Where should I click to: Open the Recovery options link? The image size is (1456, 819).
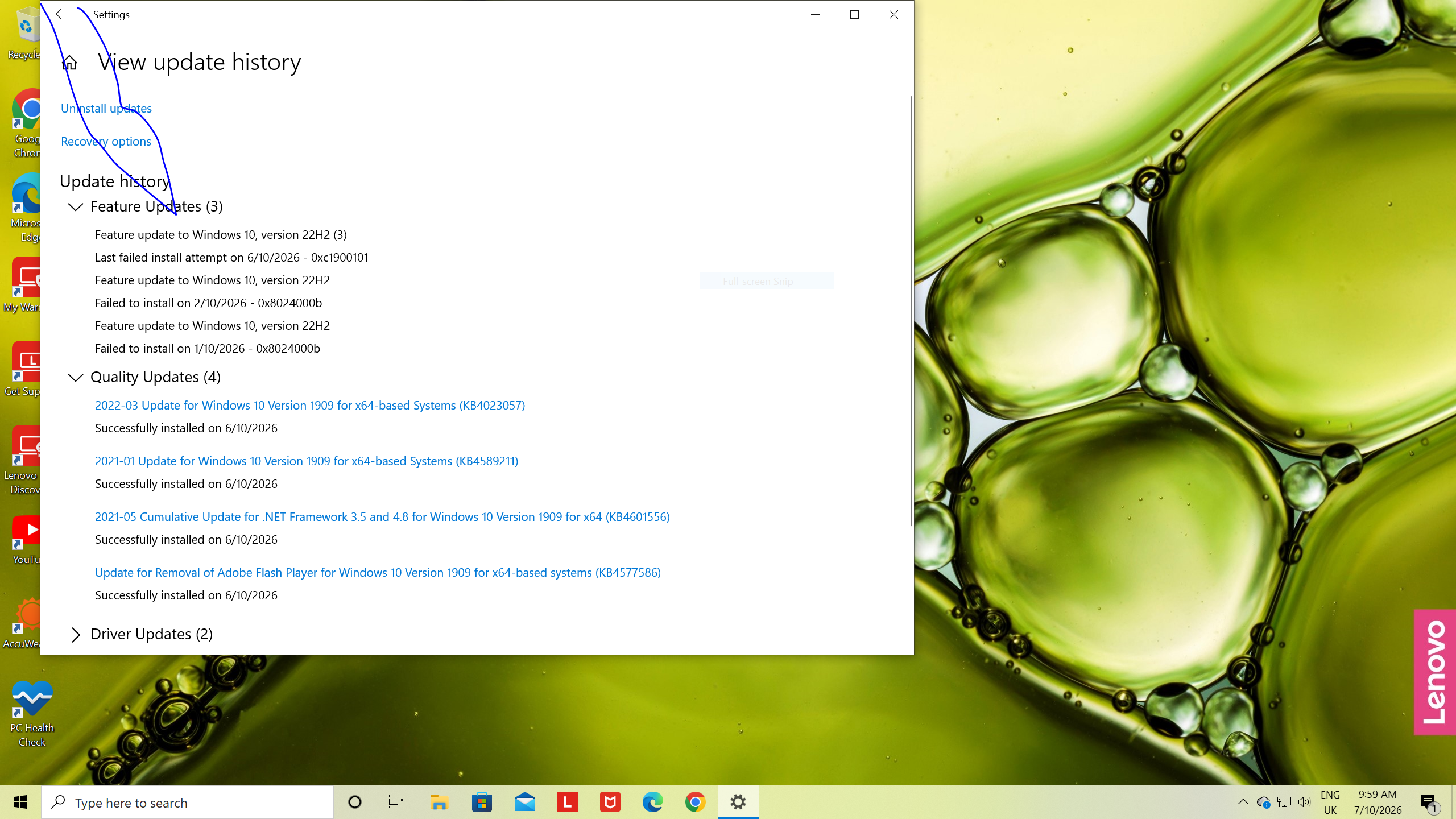click(x=106, y=141)
